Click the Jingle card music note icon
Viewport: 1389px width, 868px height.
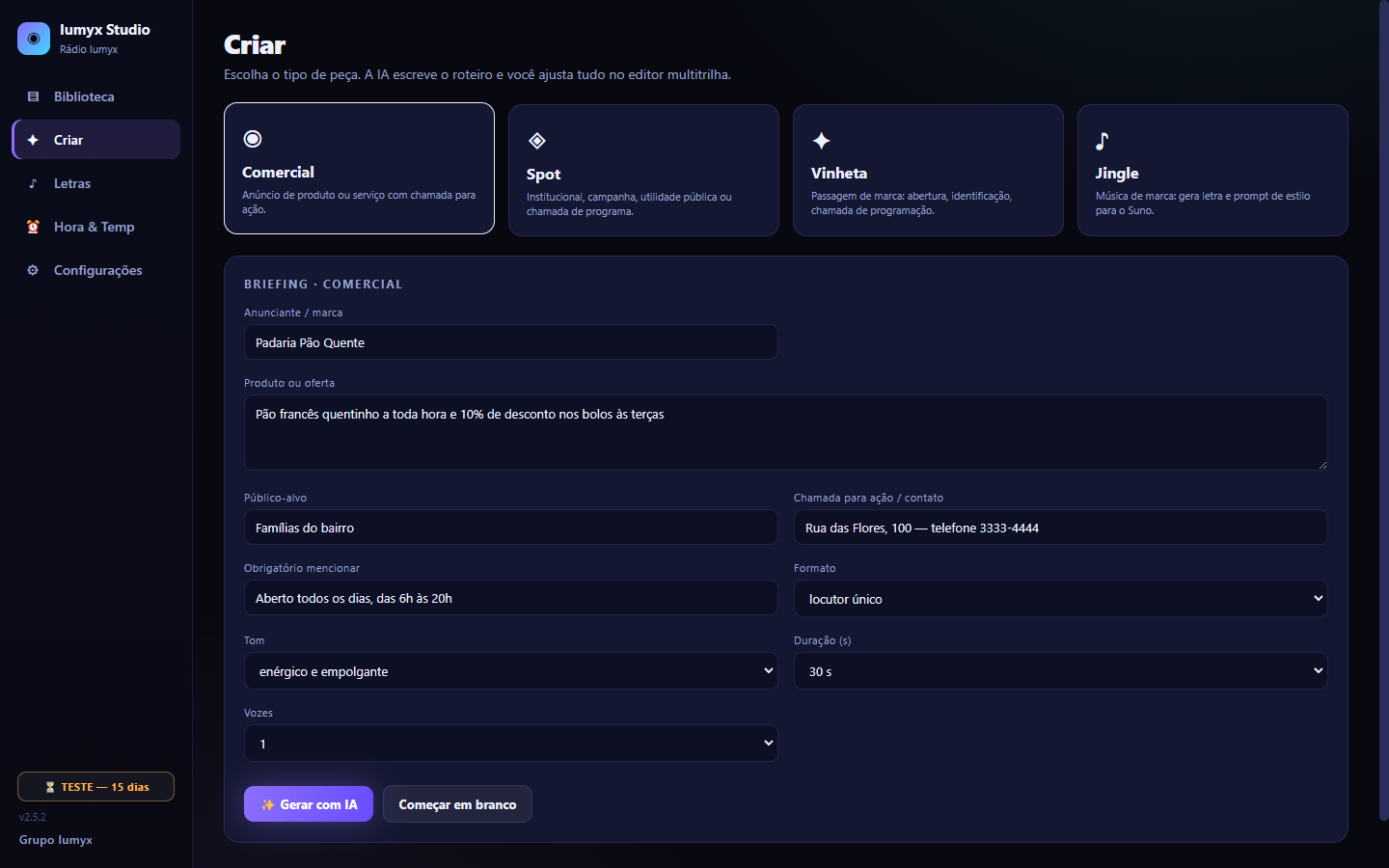click(x=1103, y=141)
